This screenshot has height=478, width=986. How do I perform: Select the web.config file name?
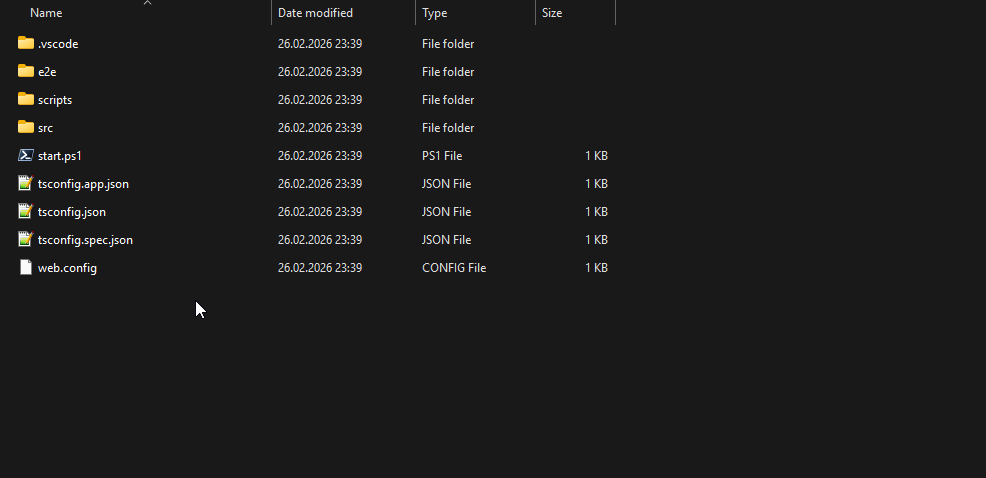[67, 268]
